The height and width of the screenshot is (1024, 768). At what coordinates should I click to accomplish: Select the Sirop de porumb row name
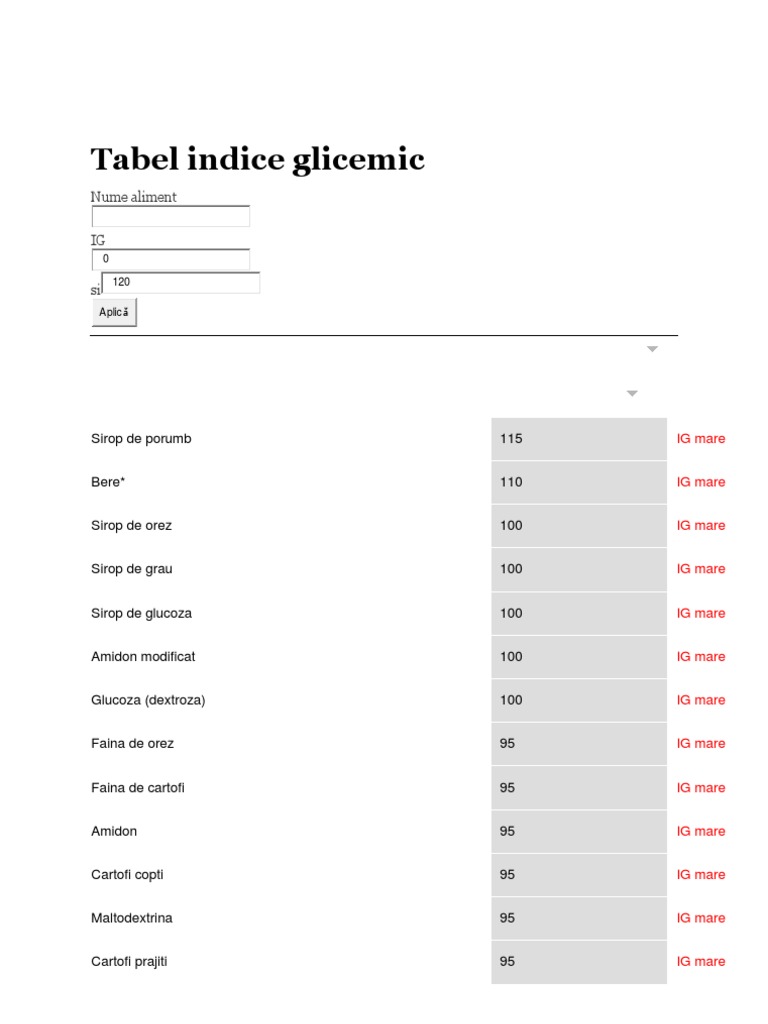pyautogui.click(x=141, y=438)
